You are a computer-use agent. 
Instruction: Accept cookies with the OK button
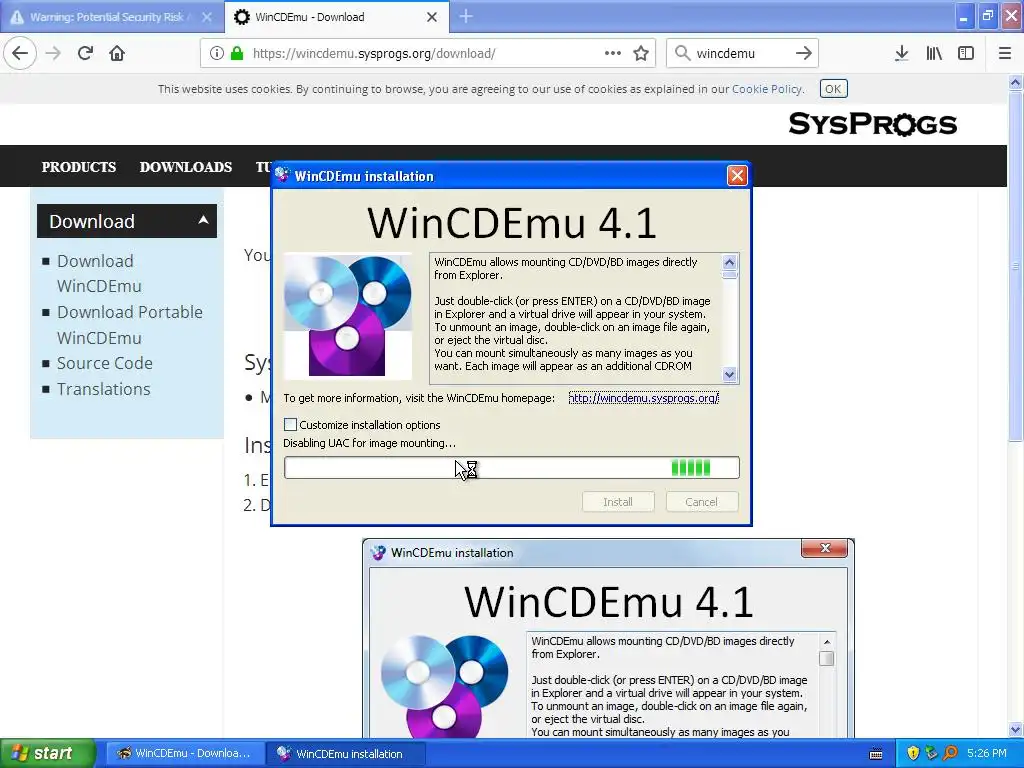click(x=833, y=89)
